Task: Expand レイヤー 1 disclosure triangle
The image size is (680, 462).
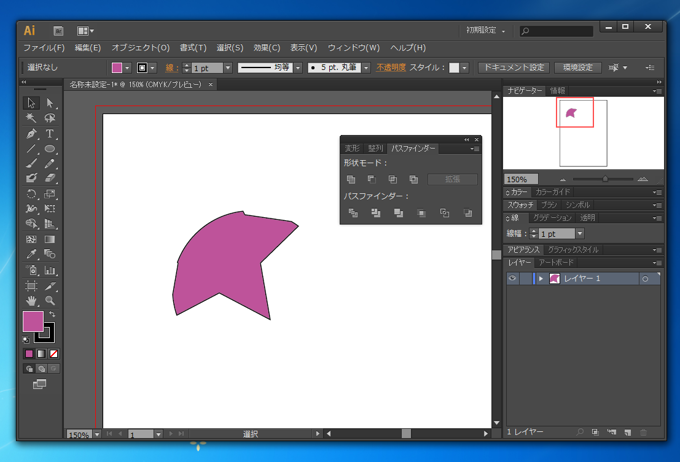Action: [x=541, y=279]
